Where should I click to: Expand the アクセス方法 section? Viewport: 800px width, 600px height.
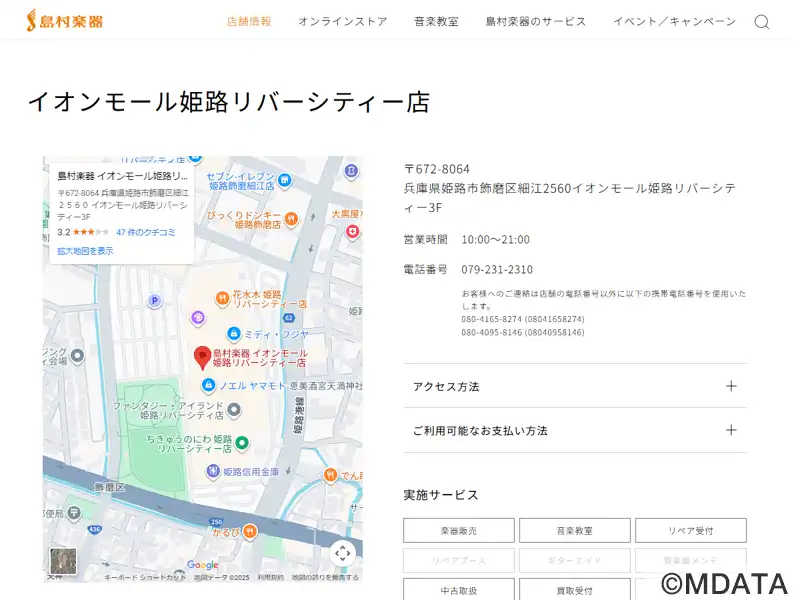click(575, 386)
